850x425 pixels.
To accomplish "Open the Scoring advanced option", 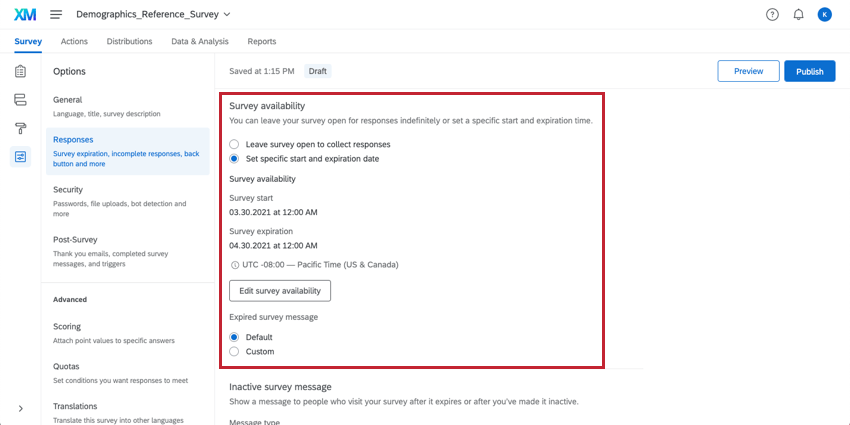I will coord(128,333).
